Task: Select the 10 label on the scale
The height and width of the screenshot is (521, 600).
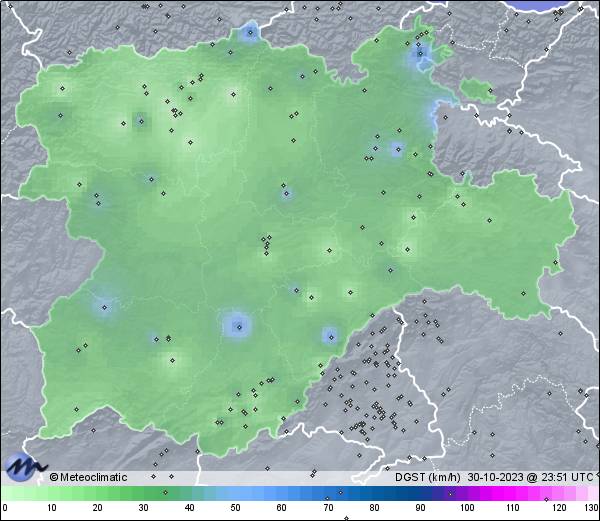Action: pos(52,508)
